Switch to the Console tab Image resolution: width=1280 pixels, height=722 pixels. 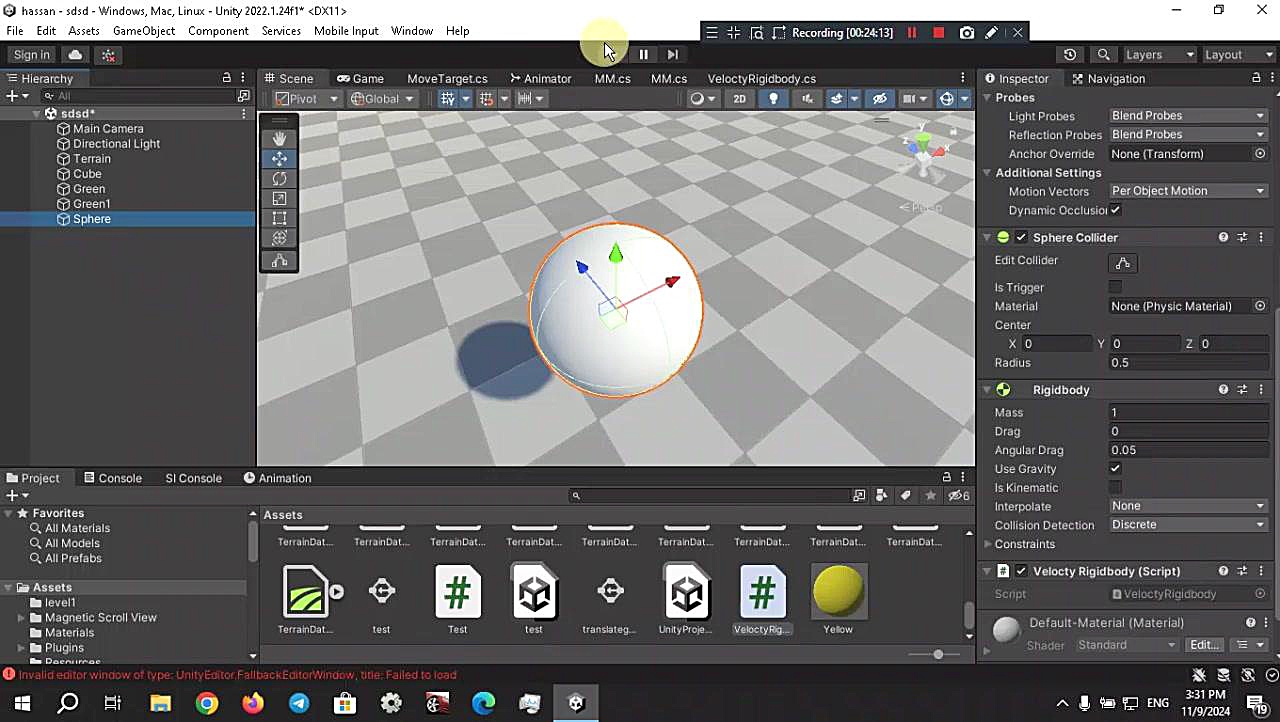click(113, 478)
